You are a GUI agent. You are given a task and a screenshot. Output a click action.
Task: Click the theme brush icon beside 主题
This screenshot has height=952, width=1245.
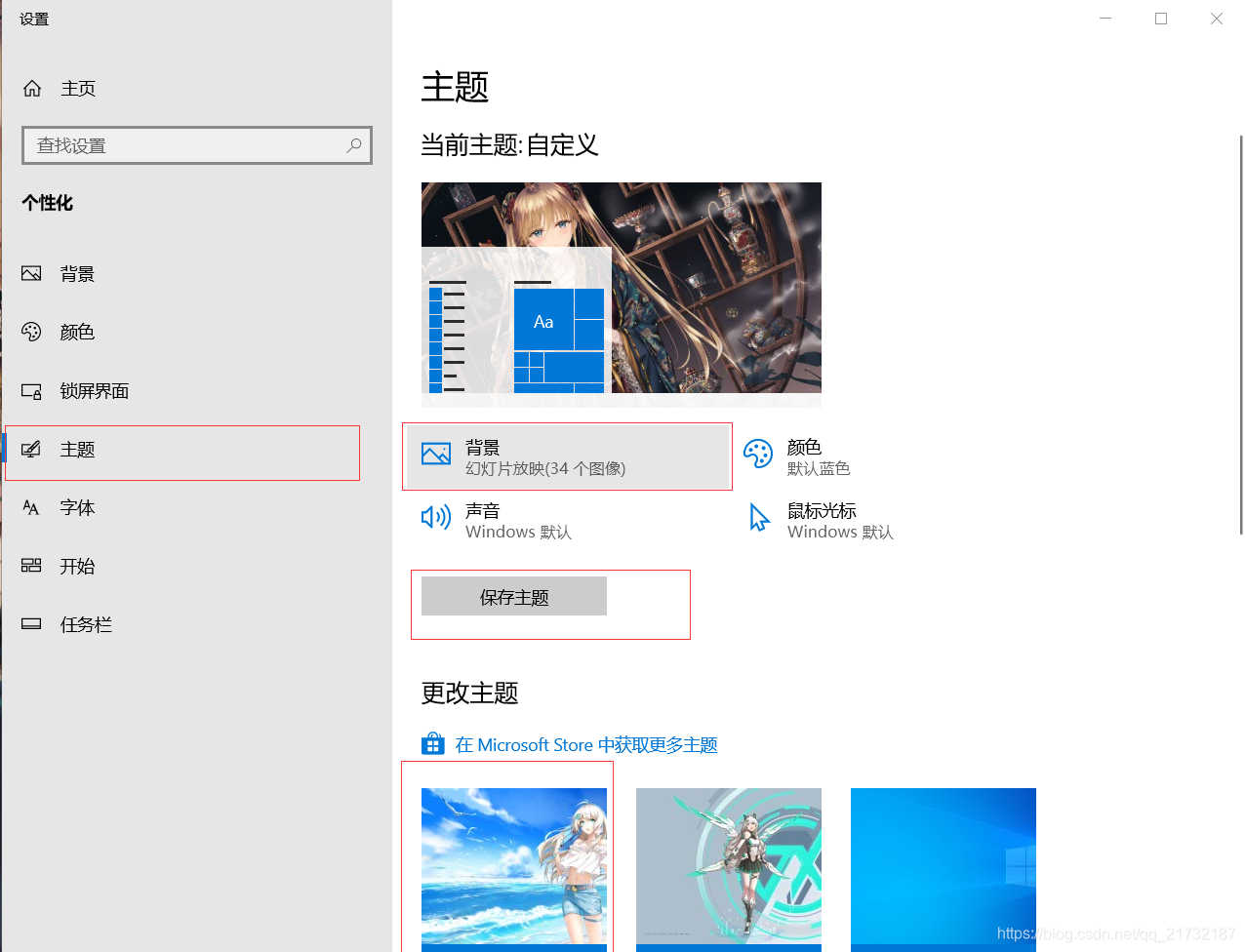[x=31, y=450]
